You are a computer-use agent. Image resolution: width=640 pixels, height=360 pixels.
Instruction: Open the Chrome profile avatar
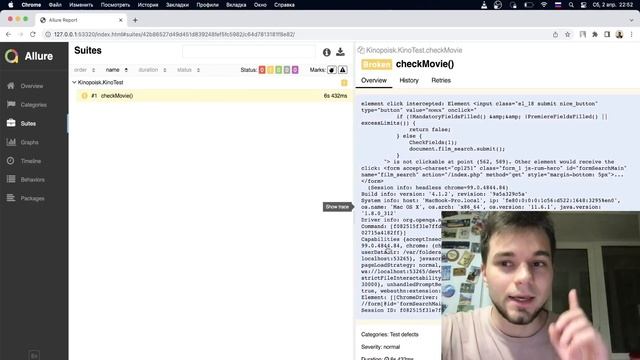619,35
